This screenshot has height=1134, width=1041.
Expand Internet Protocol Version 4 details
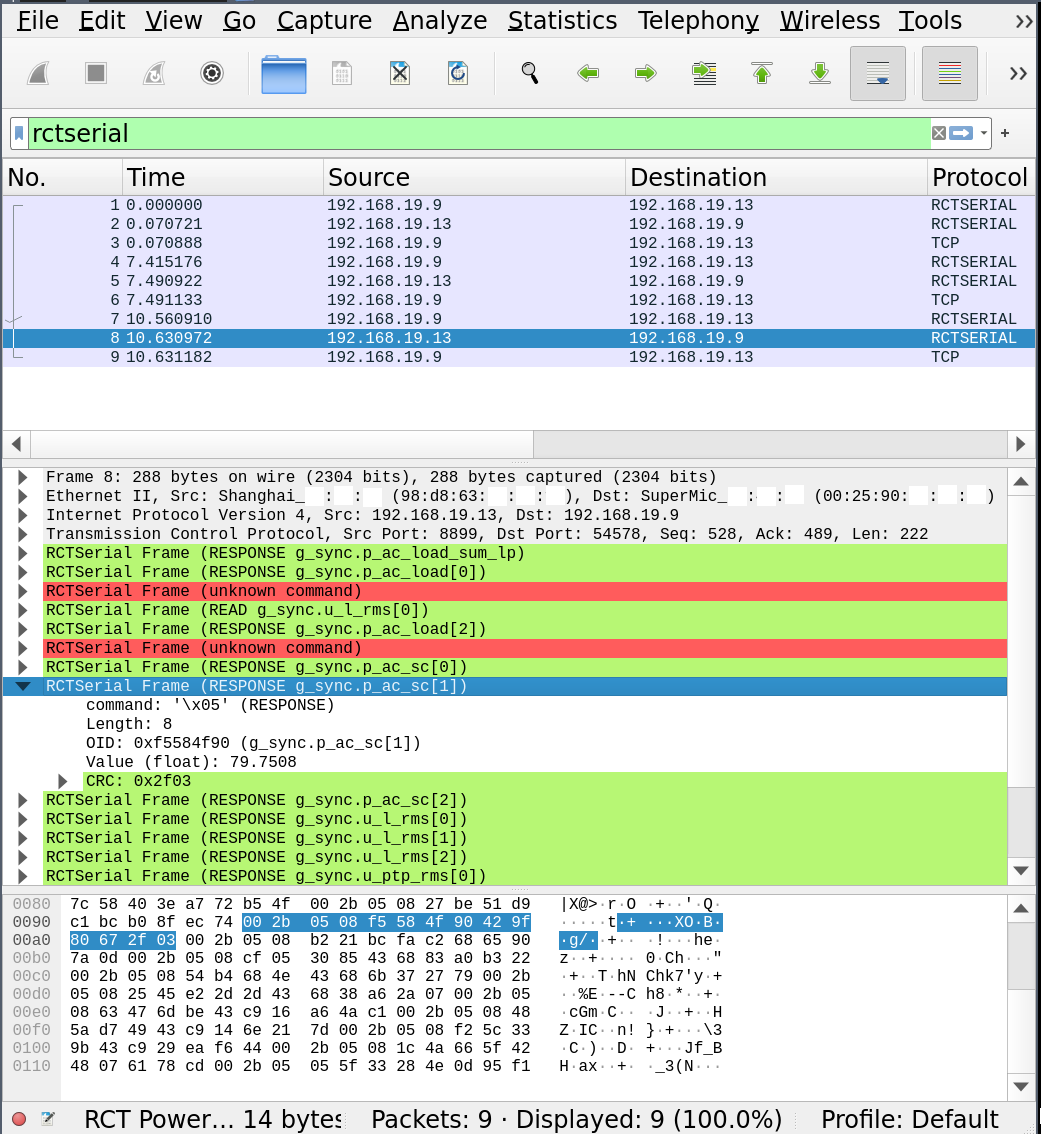(x=22, y=515)
